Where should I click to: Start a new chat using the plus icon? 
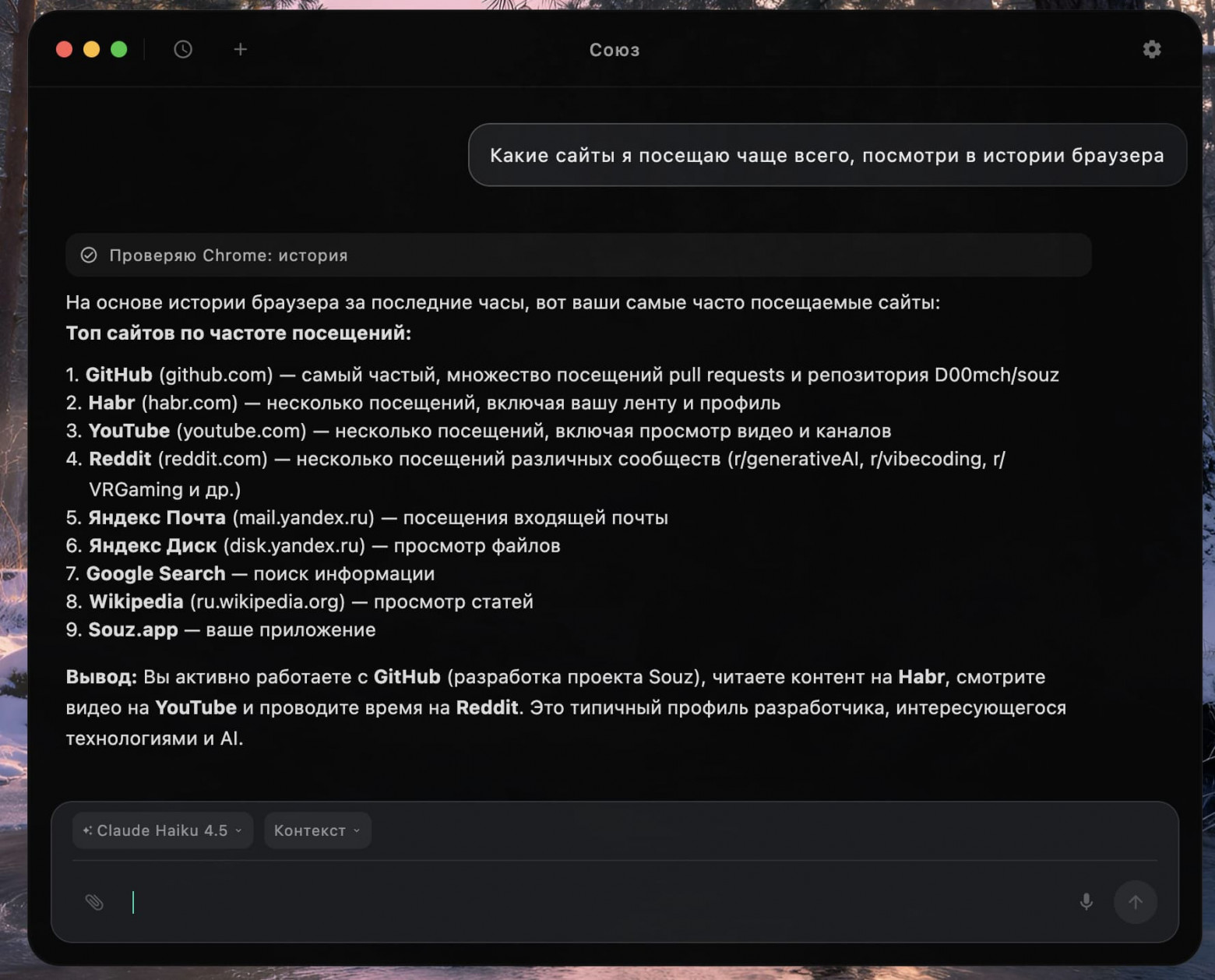click(240, 49)
